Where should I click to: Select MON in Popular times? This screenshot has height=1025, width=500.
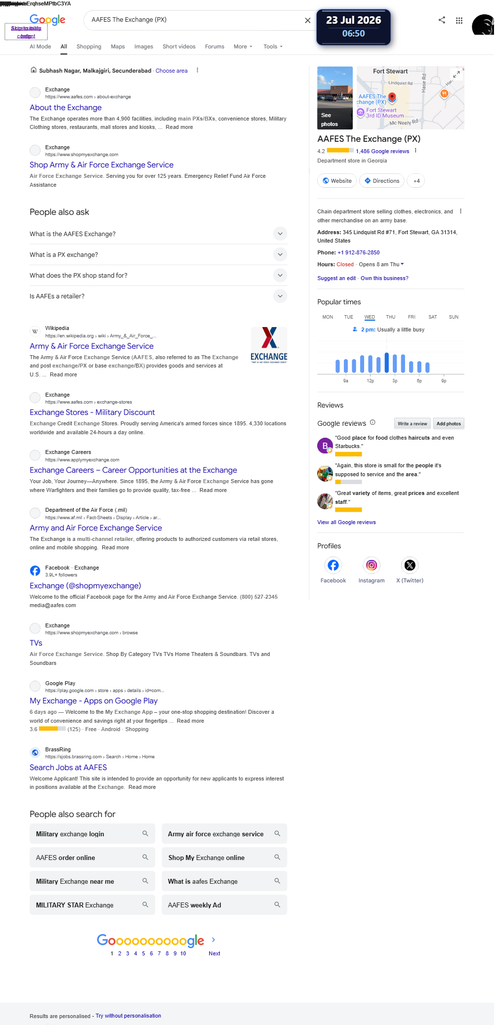click(328, 317)
